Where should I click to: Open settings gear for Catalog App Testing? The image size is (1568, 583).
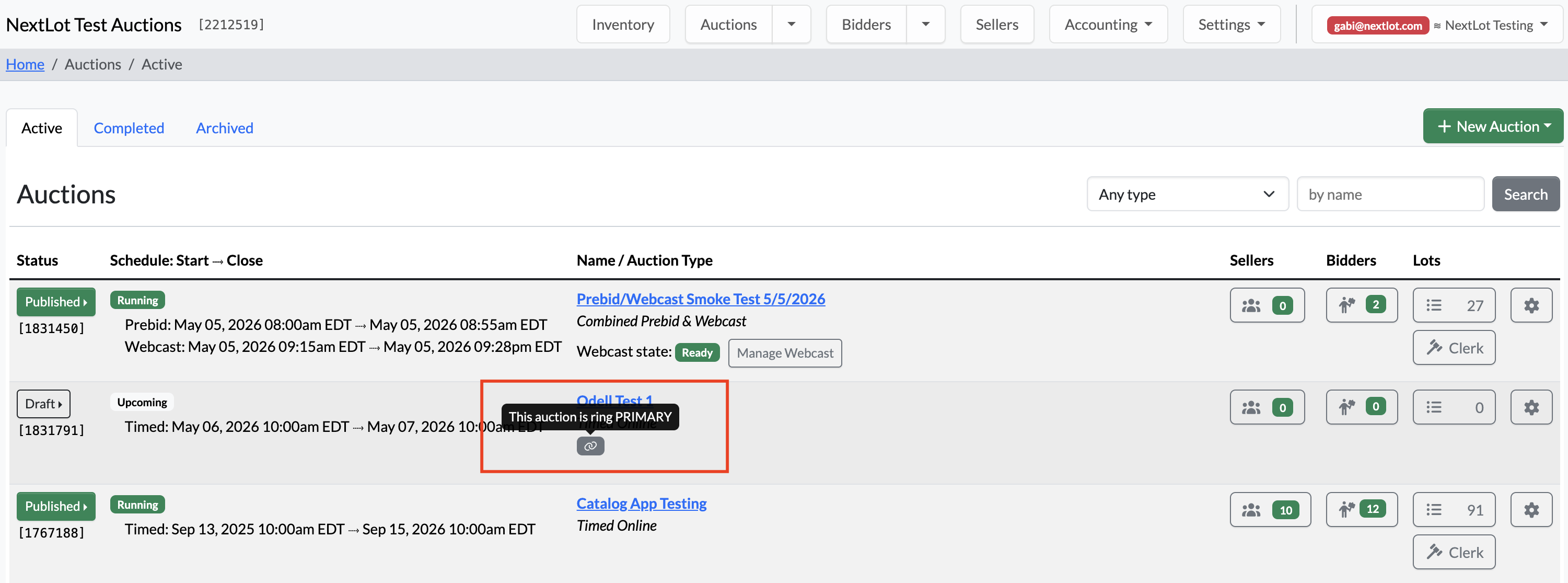tap(1531, 509)
